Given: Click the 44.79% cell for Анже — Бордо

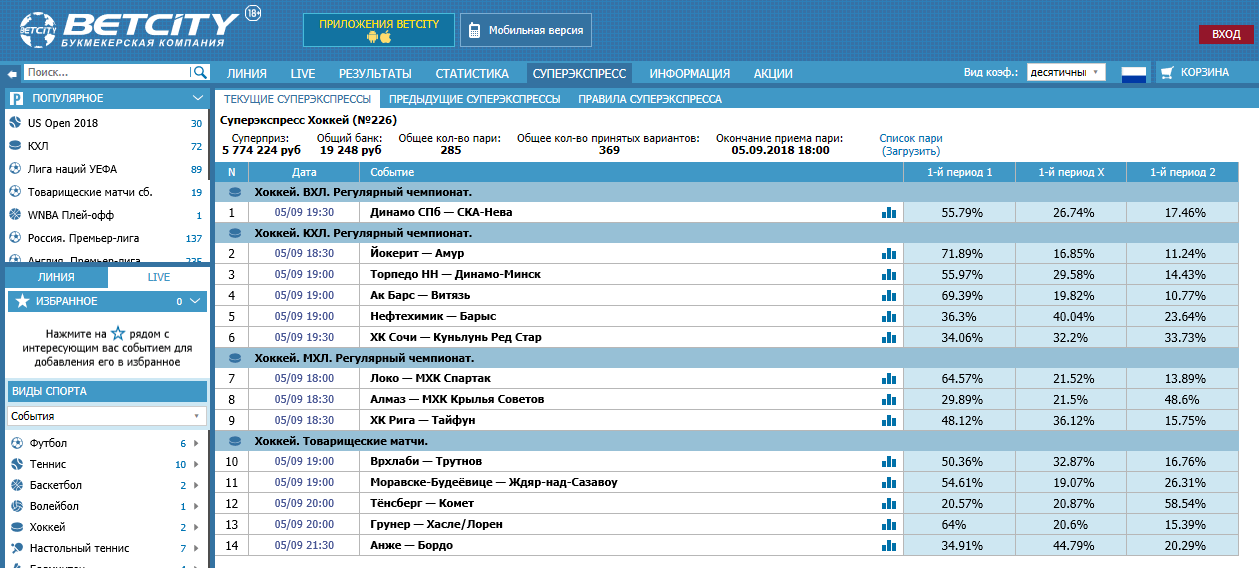Looking at the screenshot, I should [x=1073, y=545].
